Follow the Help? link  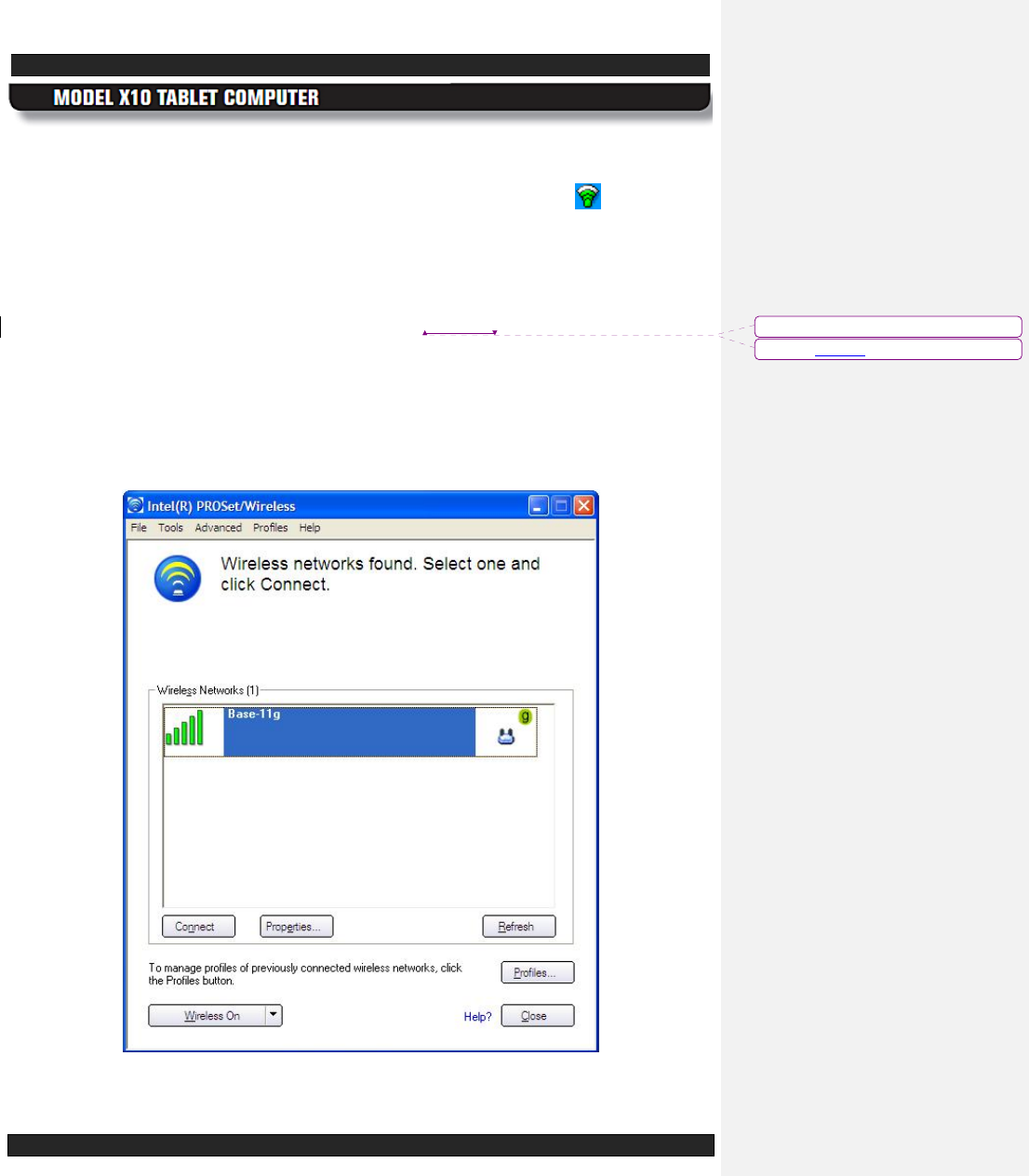(x=477, y=1017)
